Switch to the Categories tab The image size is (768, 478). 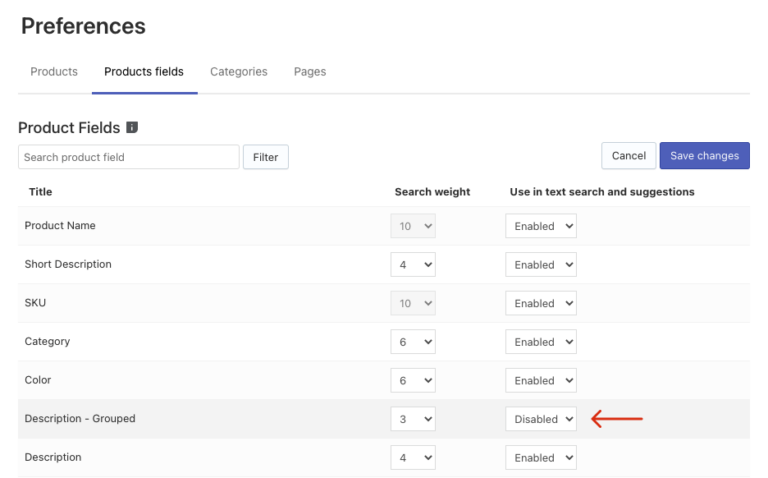pos(239,72)
